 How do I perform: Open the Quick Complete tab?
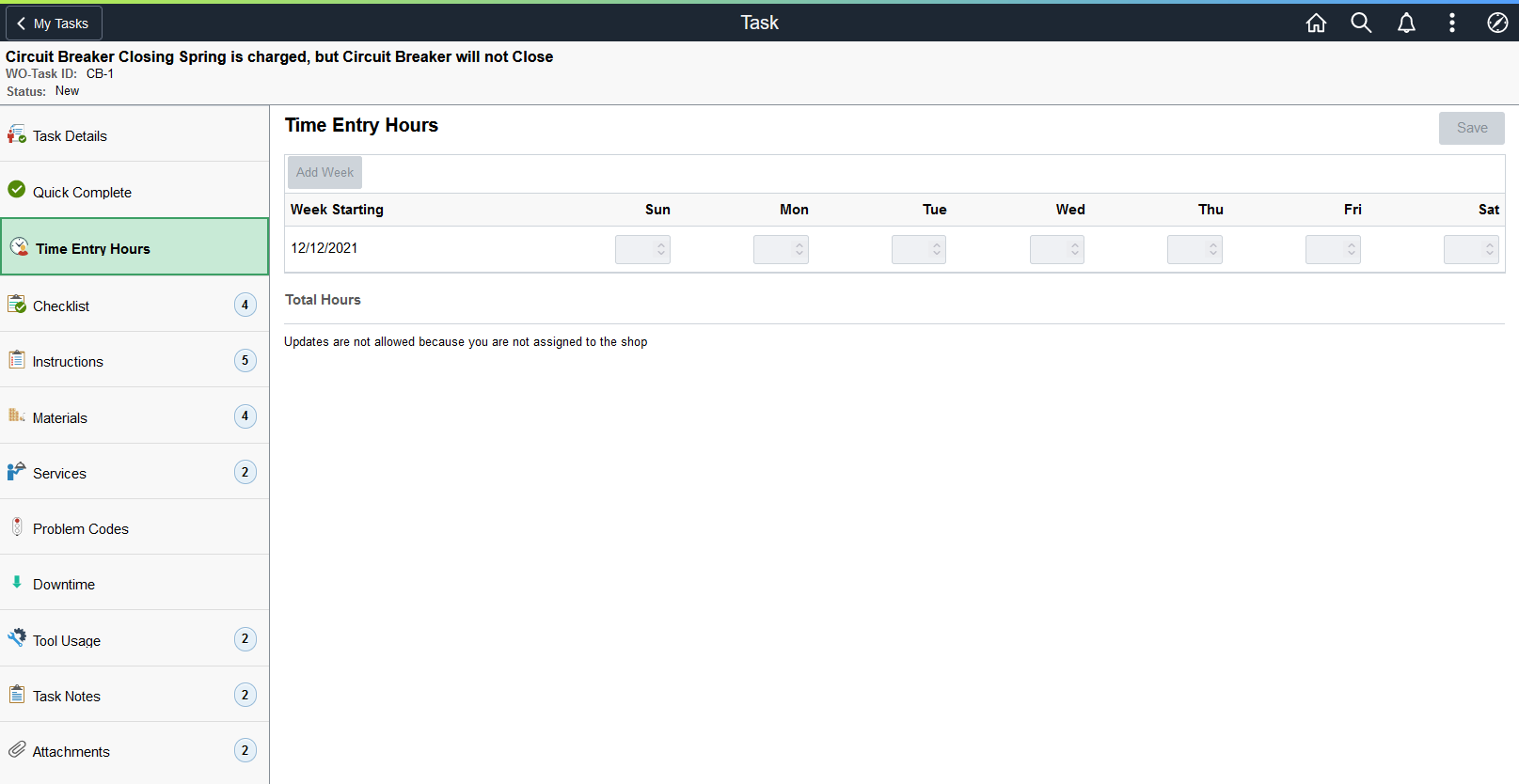[x=134, y=190]
